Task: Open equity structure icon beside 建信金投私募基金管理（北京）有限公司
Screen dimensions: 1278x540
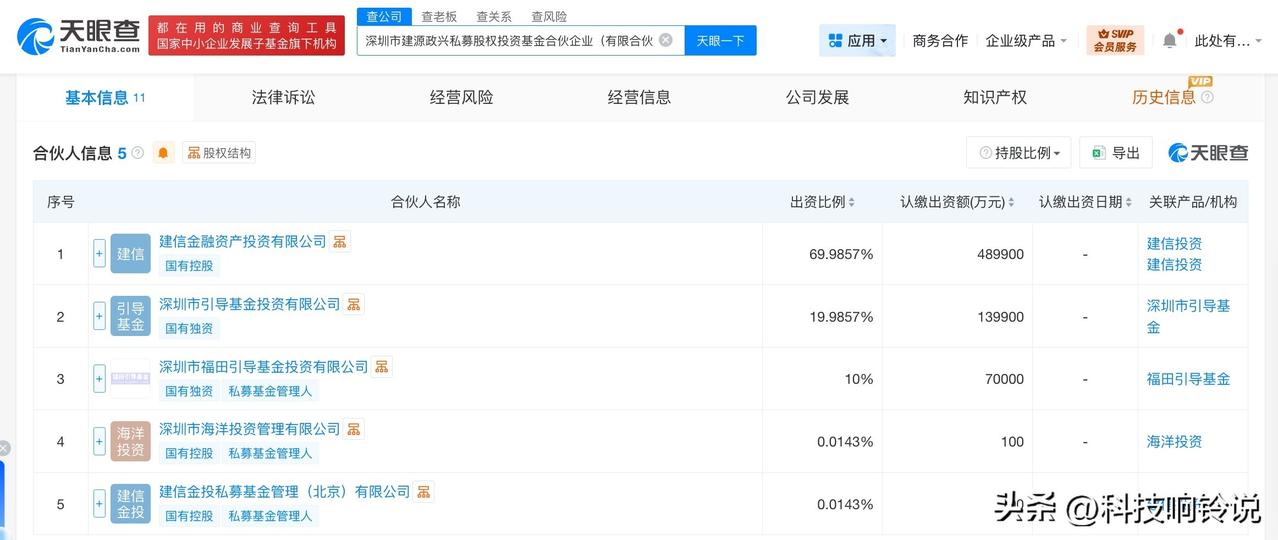Action: pos(424,492)
